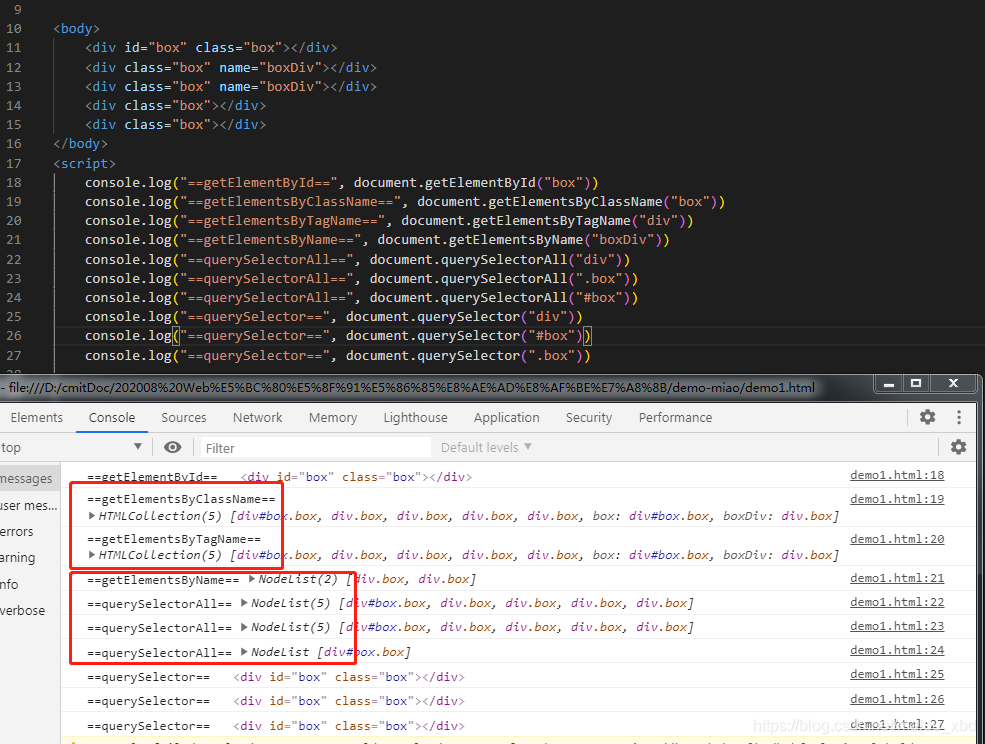Open the demo1.html:19 source link
This screenshot has height=744, width=985.
[x=896, y=498]
